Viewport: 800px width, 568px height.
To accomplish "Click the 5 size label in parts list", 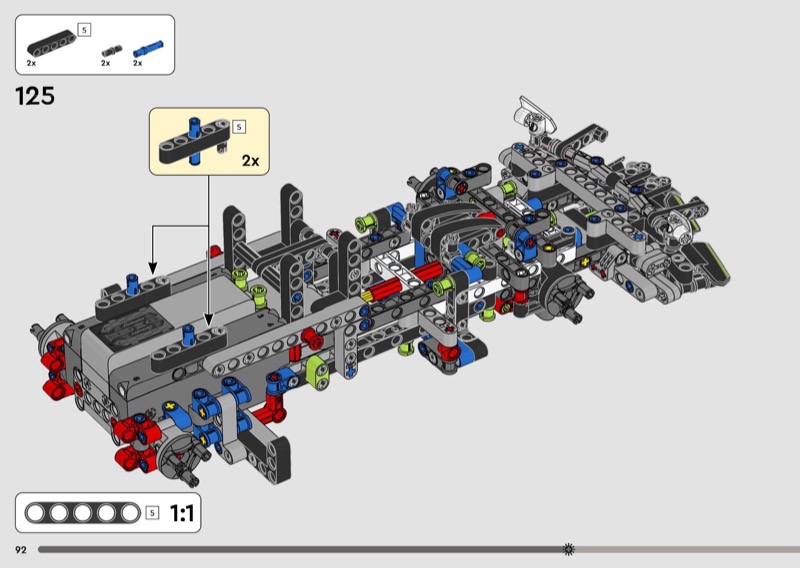I will click(85, 29).
